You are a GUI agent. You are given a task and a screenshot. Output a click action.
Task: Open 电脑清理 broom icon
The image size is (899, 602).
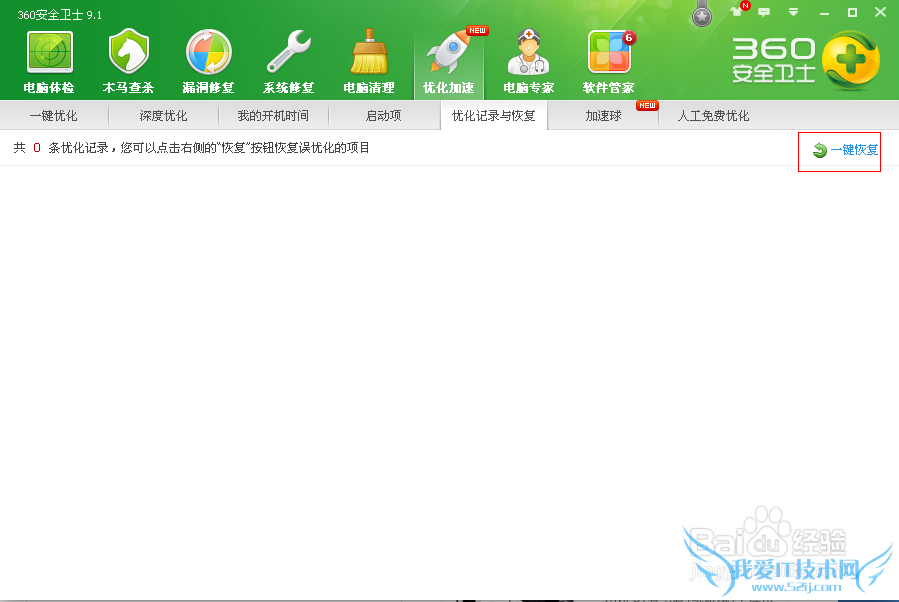369,52
